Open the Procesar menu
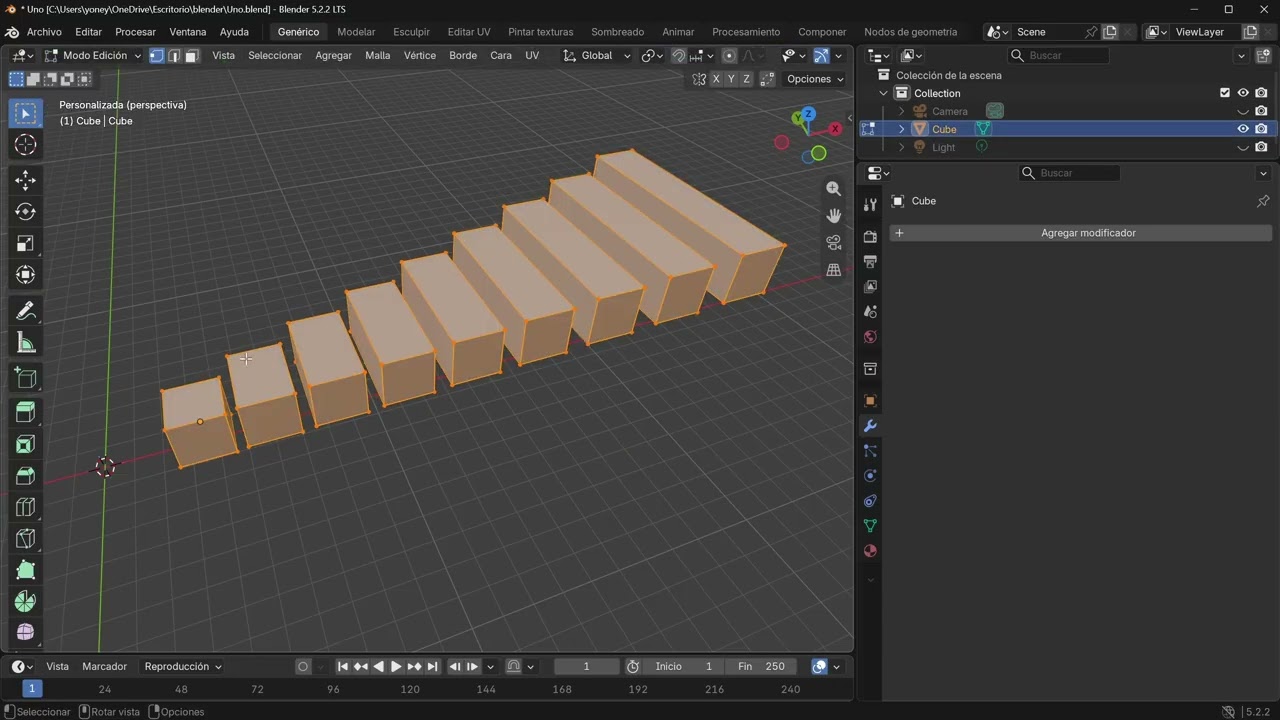This screenshot has height=720, width=1280. [135, 32]
